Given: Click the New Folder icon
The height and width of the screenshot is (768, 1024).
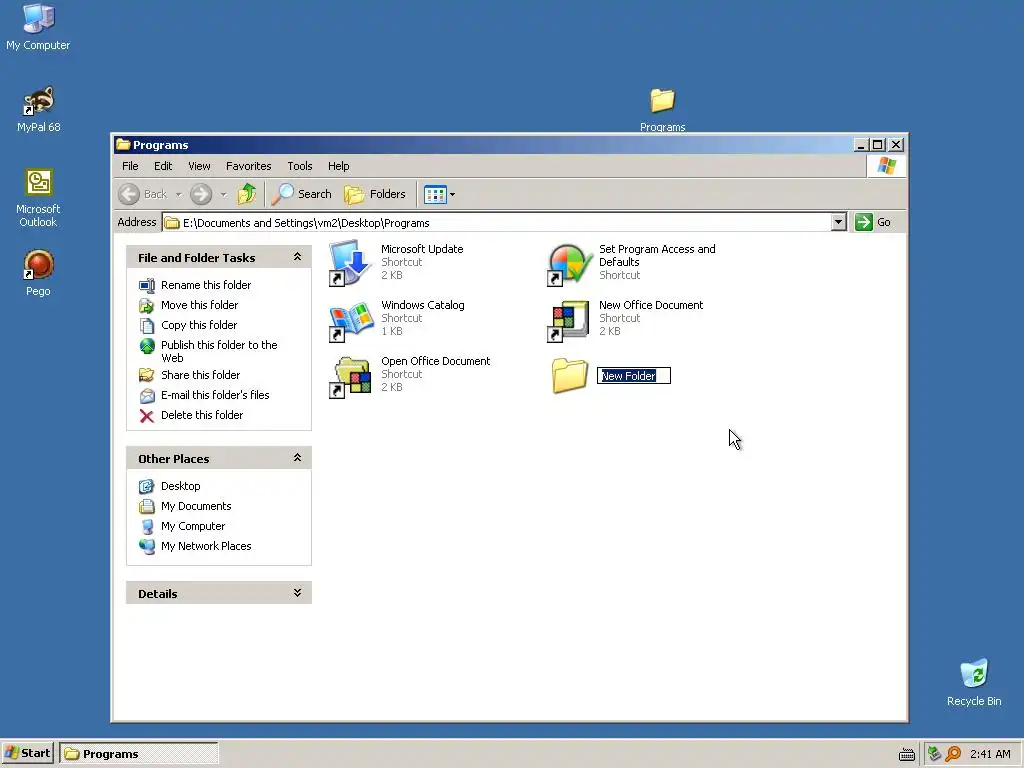Looking at the screenshot, I should [x=569, y=376].
